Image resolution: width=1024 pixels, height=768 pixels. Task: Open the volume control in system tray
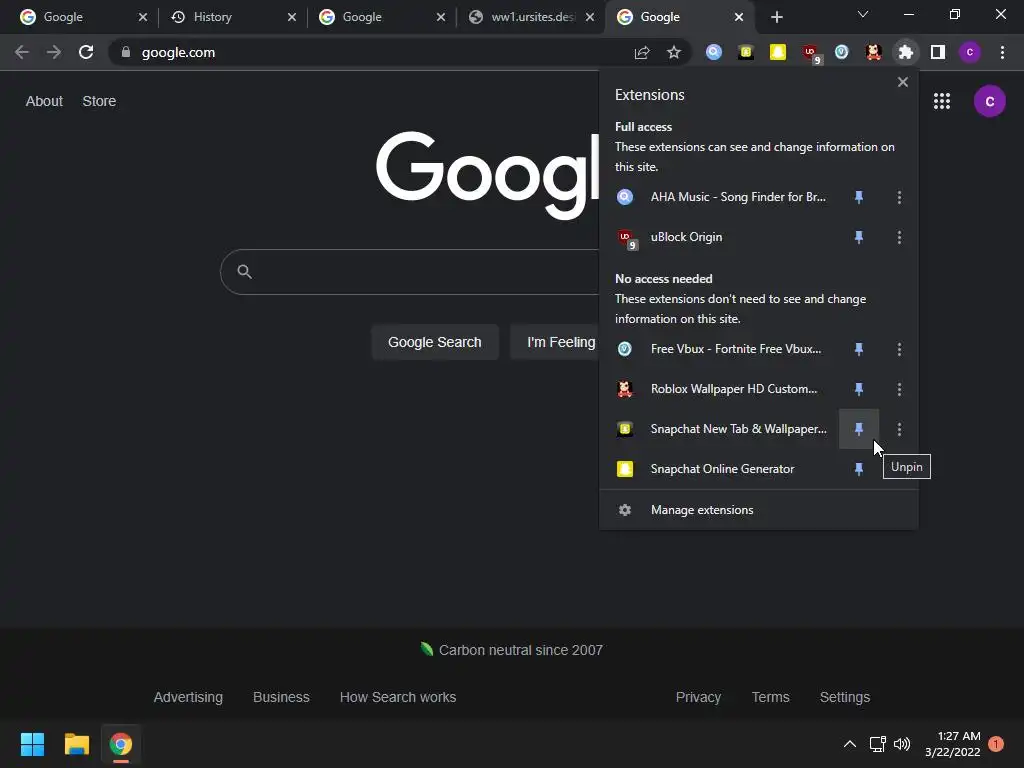tap(902, 744)
